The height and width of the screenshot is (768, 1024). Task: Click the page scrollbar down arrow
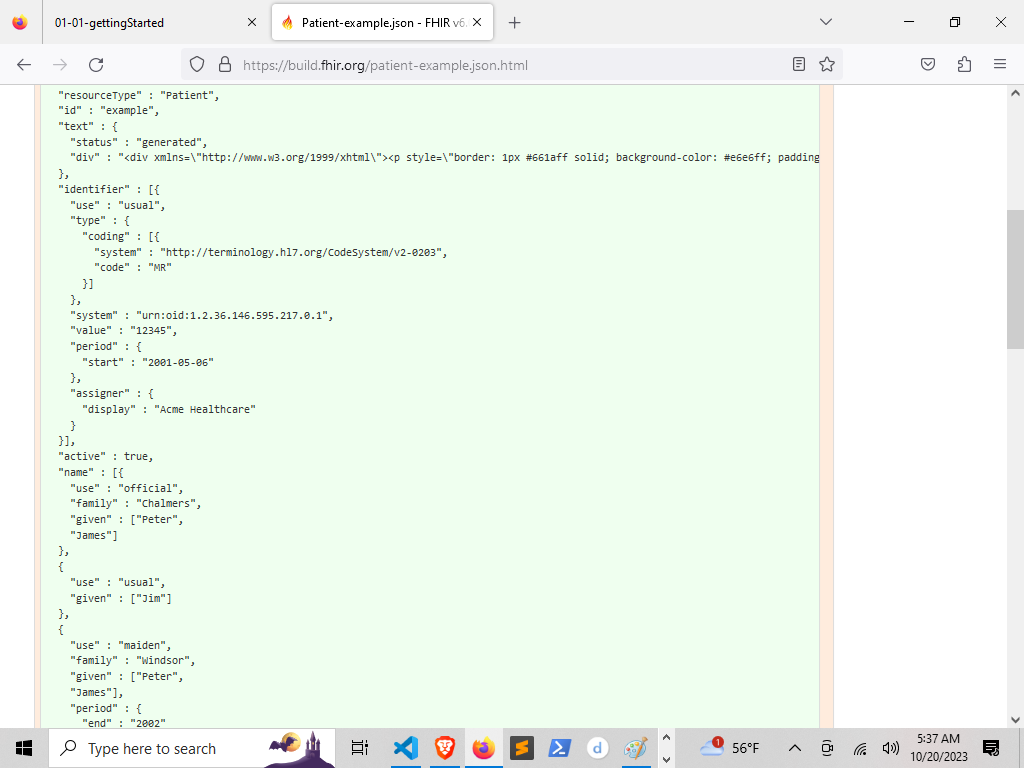1015,720
